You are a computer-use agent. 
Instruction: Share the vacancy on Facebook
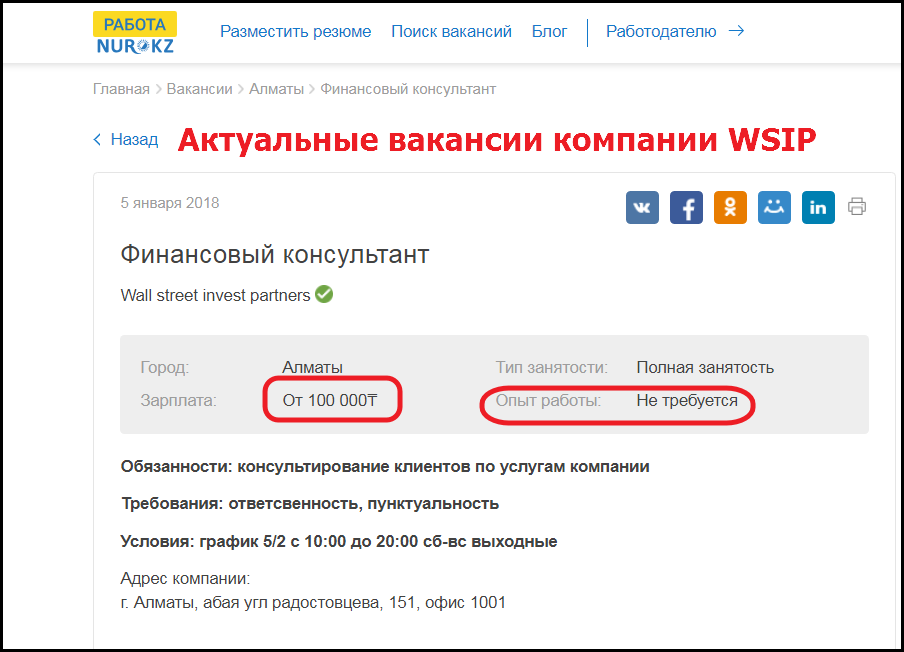click(x=686, y=207)
